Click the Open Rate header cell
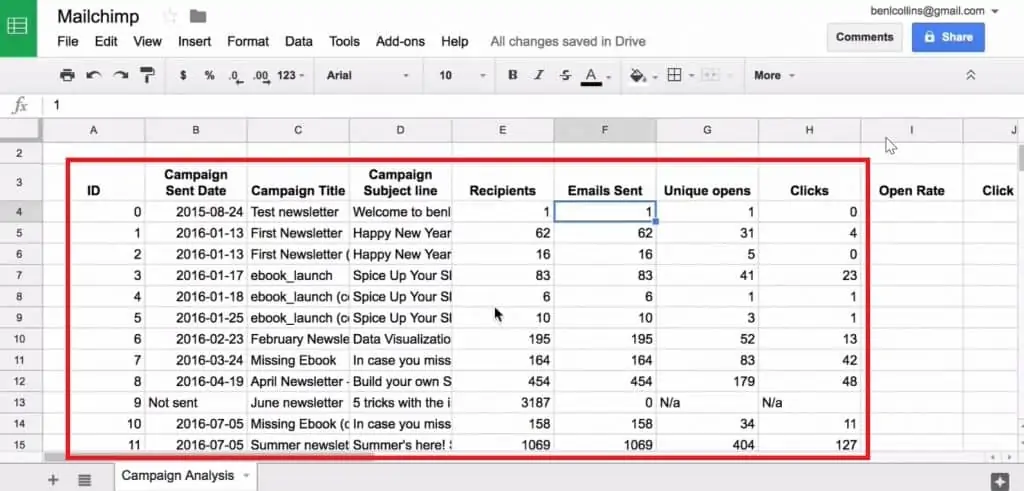This screenshot has height=491, width=1024. (912, 183)
